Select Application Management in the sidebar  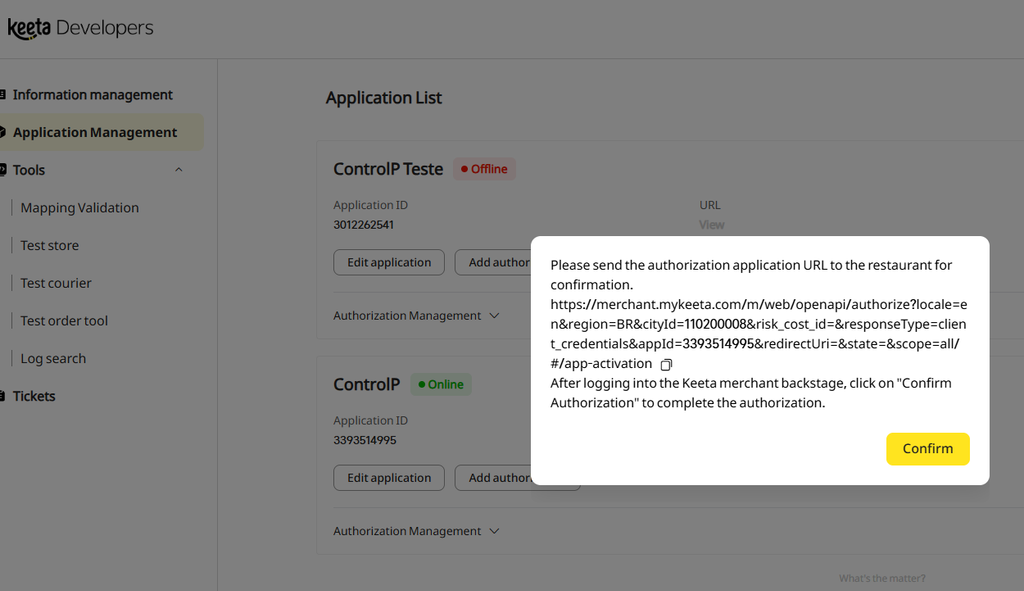pyautogui.click(x=95, y=132)
